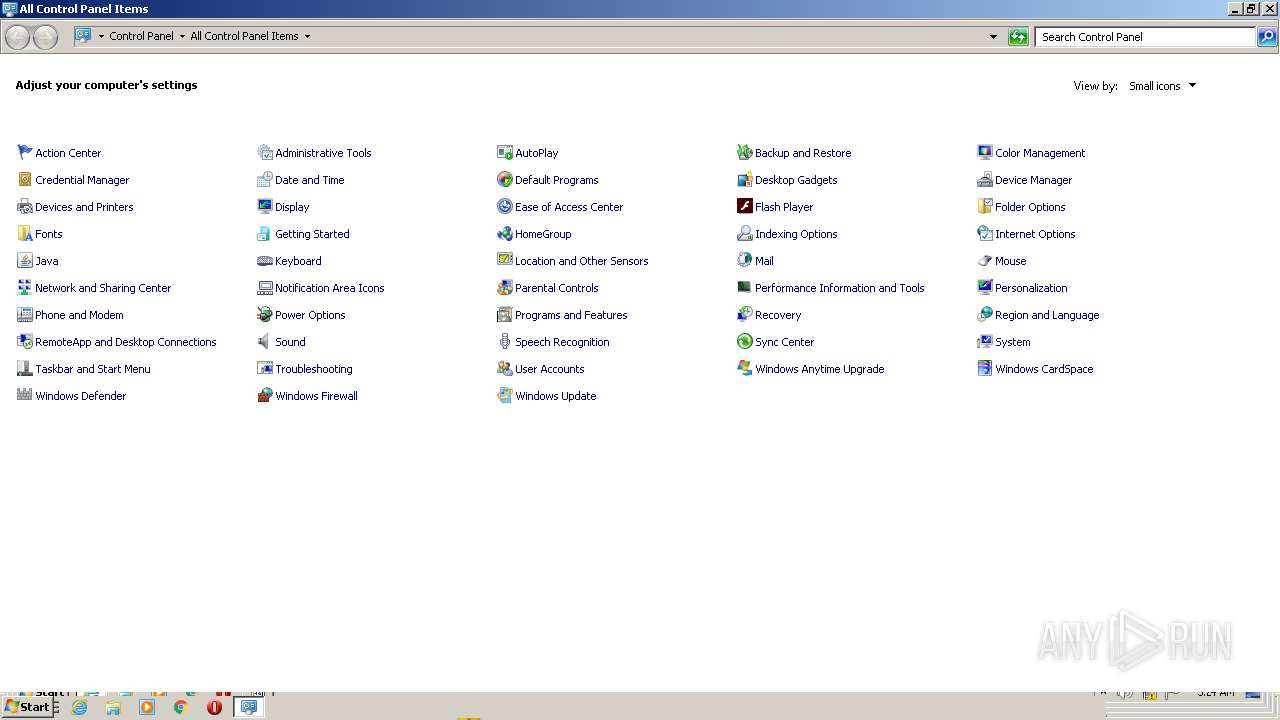
Task: Open the Start menu
Action: (x=27, y=707)
